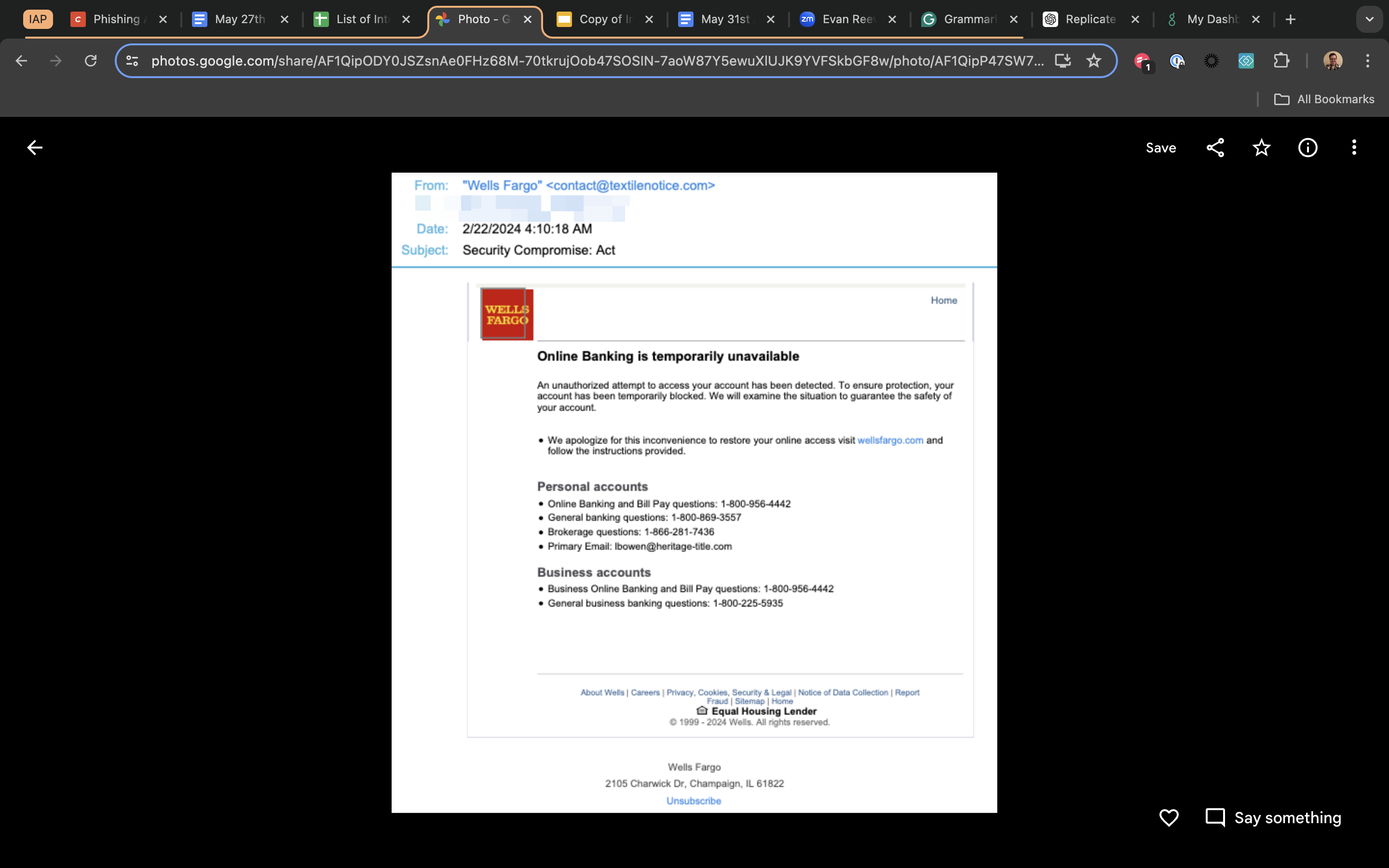Open the dark sunburst extension icon
The height and width of the screenshot is (868, 1389).
(1211, 61)
